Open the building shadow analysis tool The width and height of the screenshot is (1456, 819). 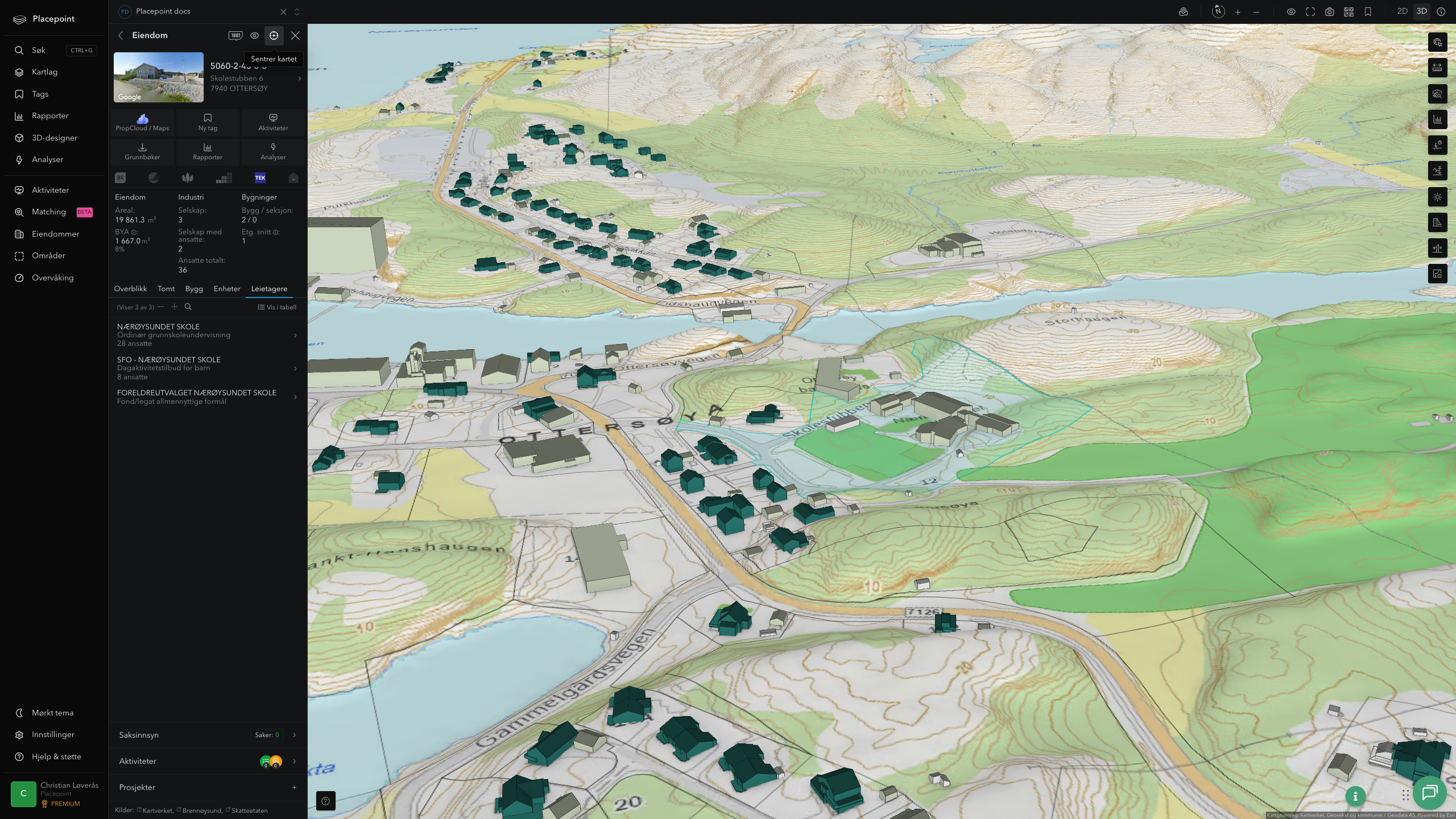pyautogui.click(x=1437, y=222)
